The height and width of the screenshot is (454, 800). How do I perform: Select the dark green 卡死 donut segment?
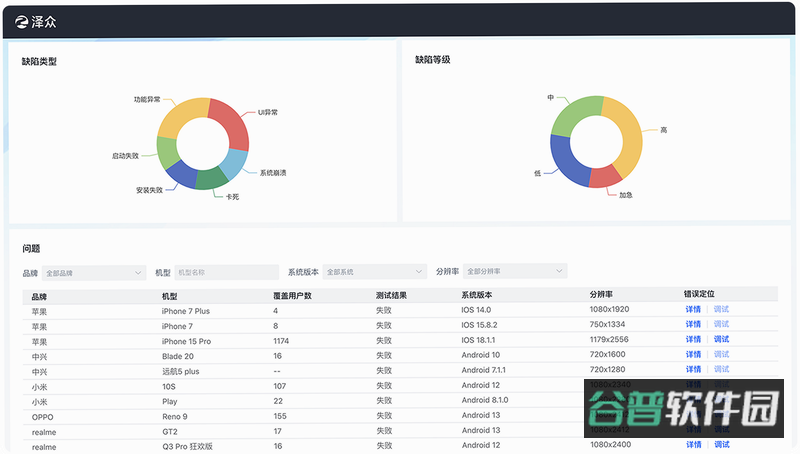pos(212,179)
